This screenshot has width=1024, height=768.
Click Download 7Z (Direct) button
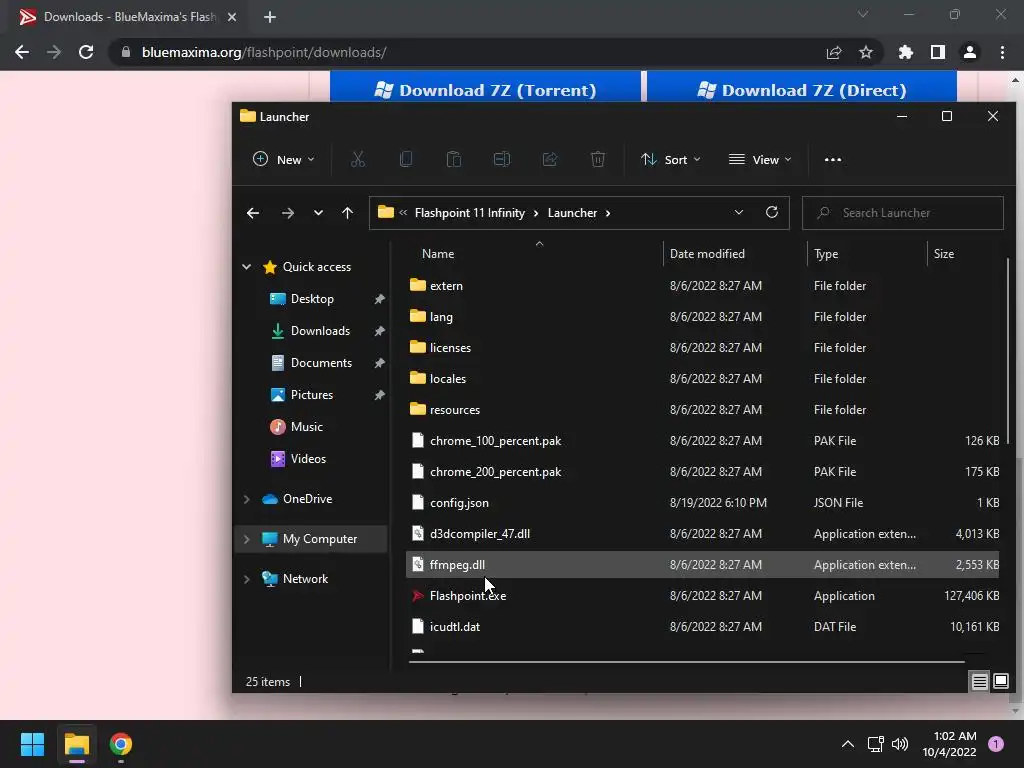click(x=802, y=88)
